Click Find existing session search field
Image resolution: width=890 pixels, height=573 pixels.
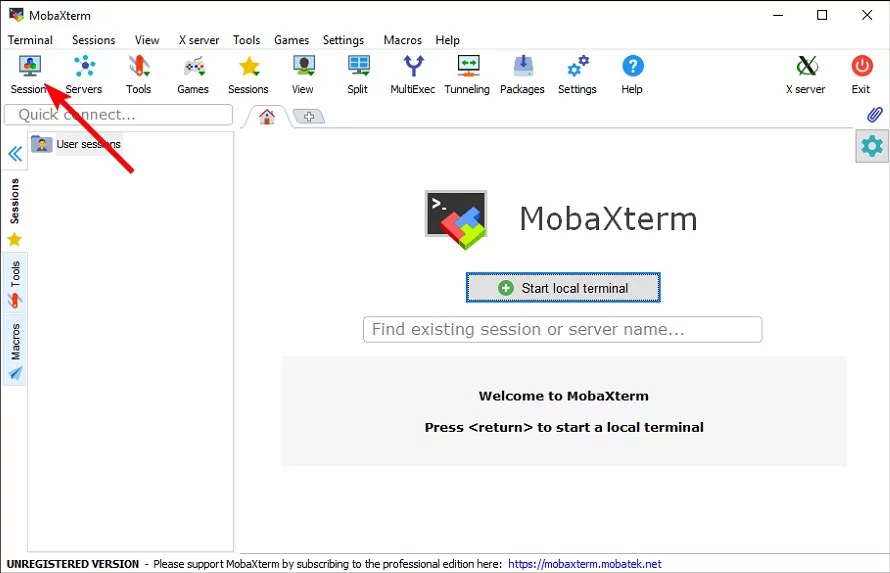pos(562,330)
